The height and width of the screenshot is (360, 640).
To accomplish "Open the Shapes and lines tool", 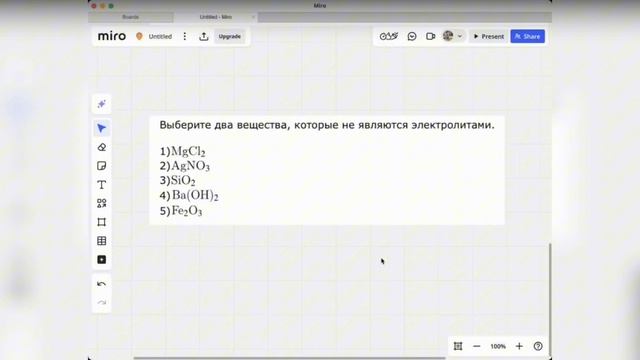I will tap(102, 203).
